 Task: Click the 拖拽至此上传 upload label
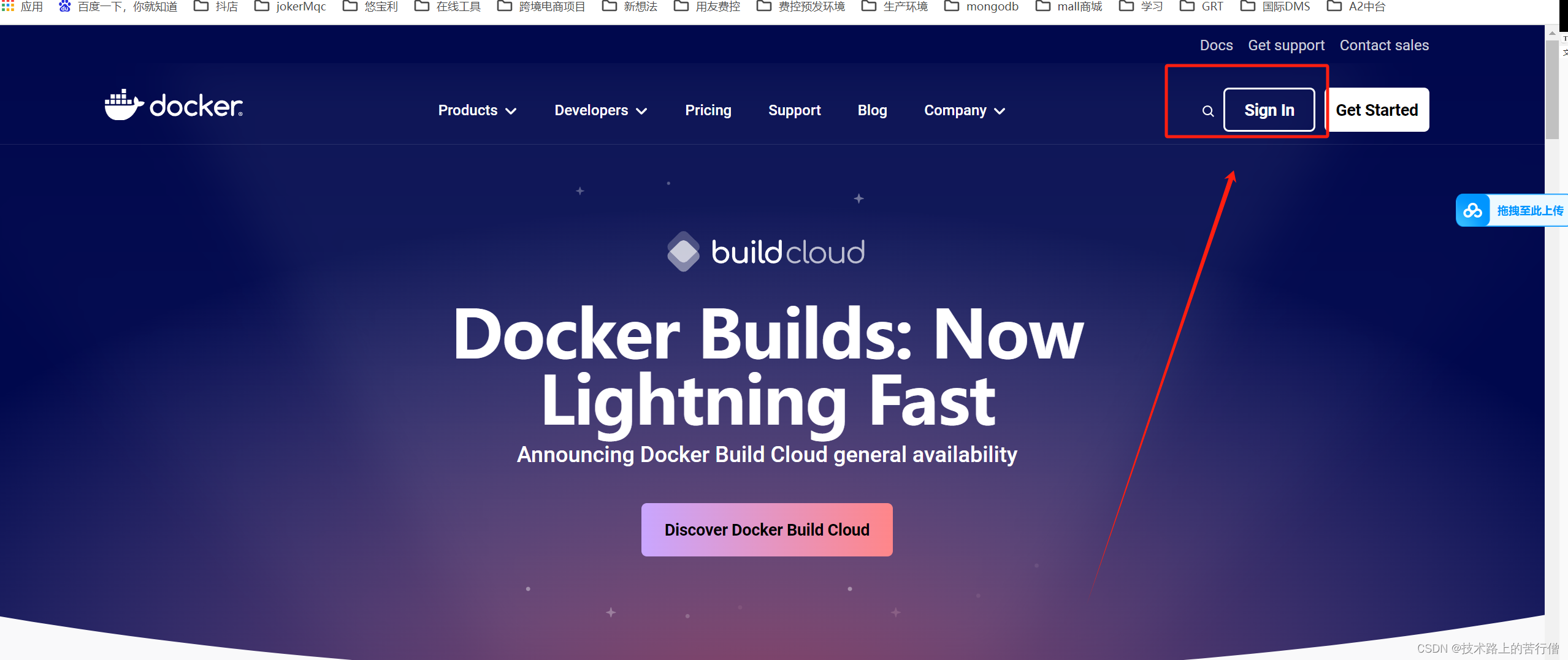pos(1530,211)
